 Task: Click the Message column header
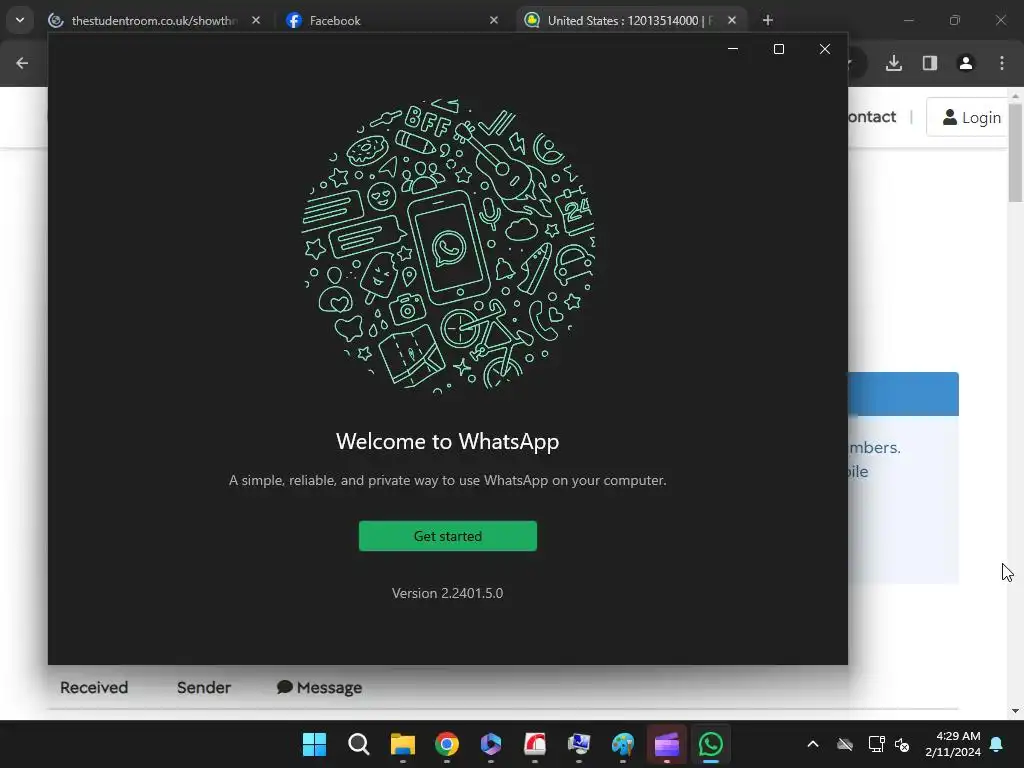click(319, 688)
